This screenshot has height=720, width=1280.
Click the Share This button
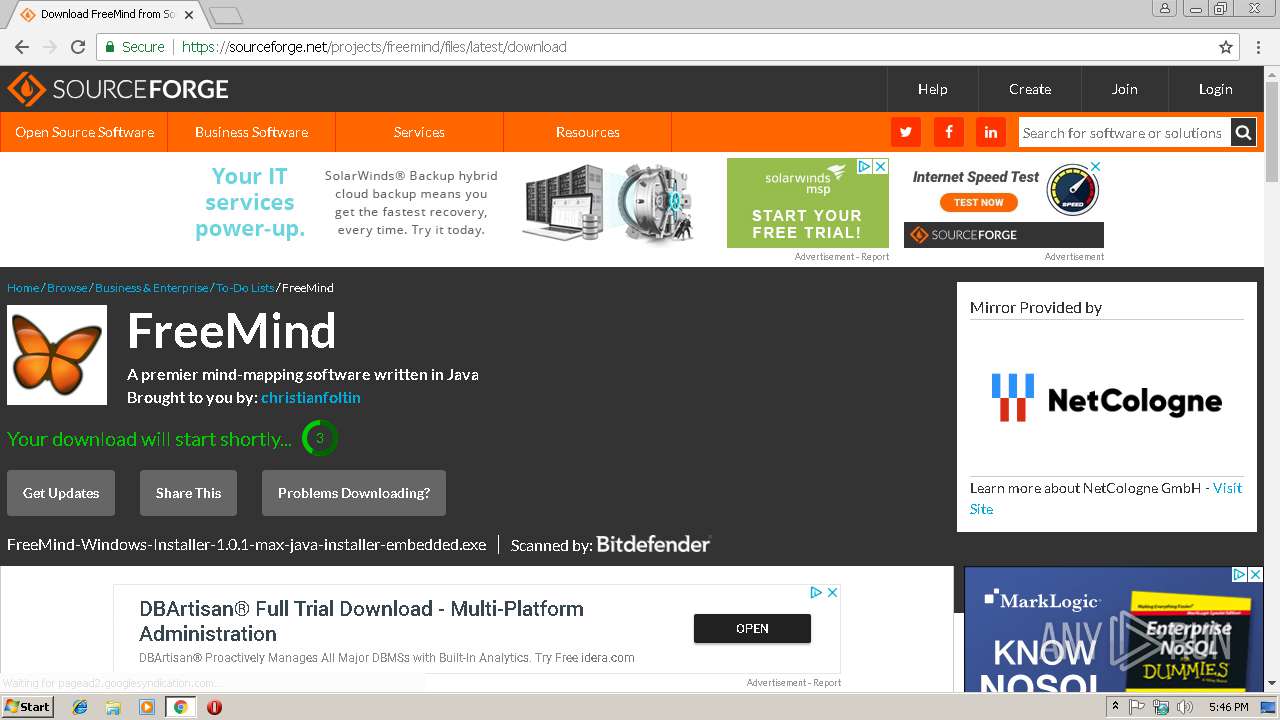click(x=188, y=493)
